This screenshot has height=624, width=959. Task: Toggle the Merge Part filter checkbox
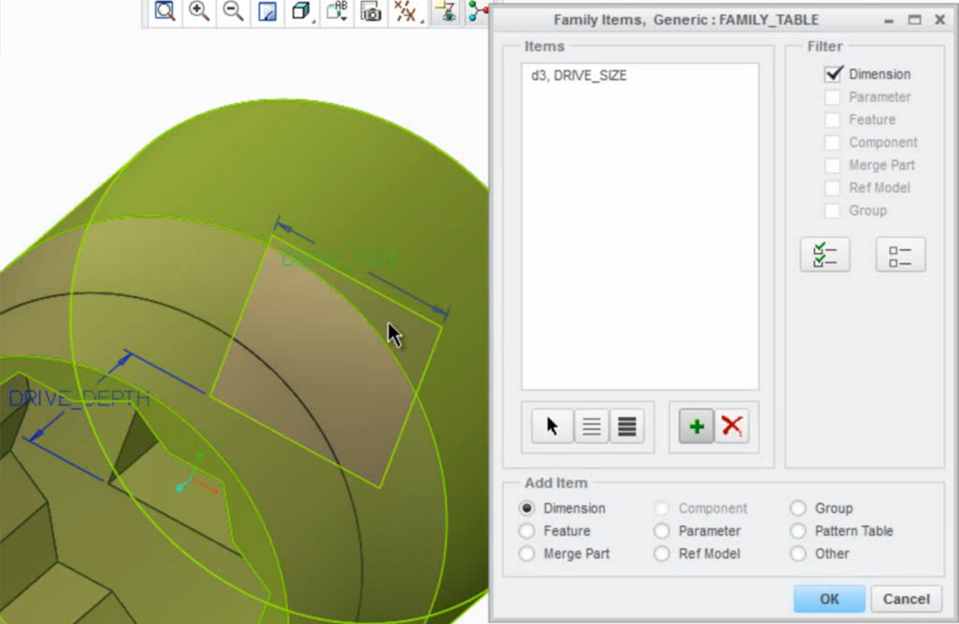832,165
